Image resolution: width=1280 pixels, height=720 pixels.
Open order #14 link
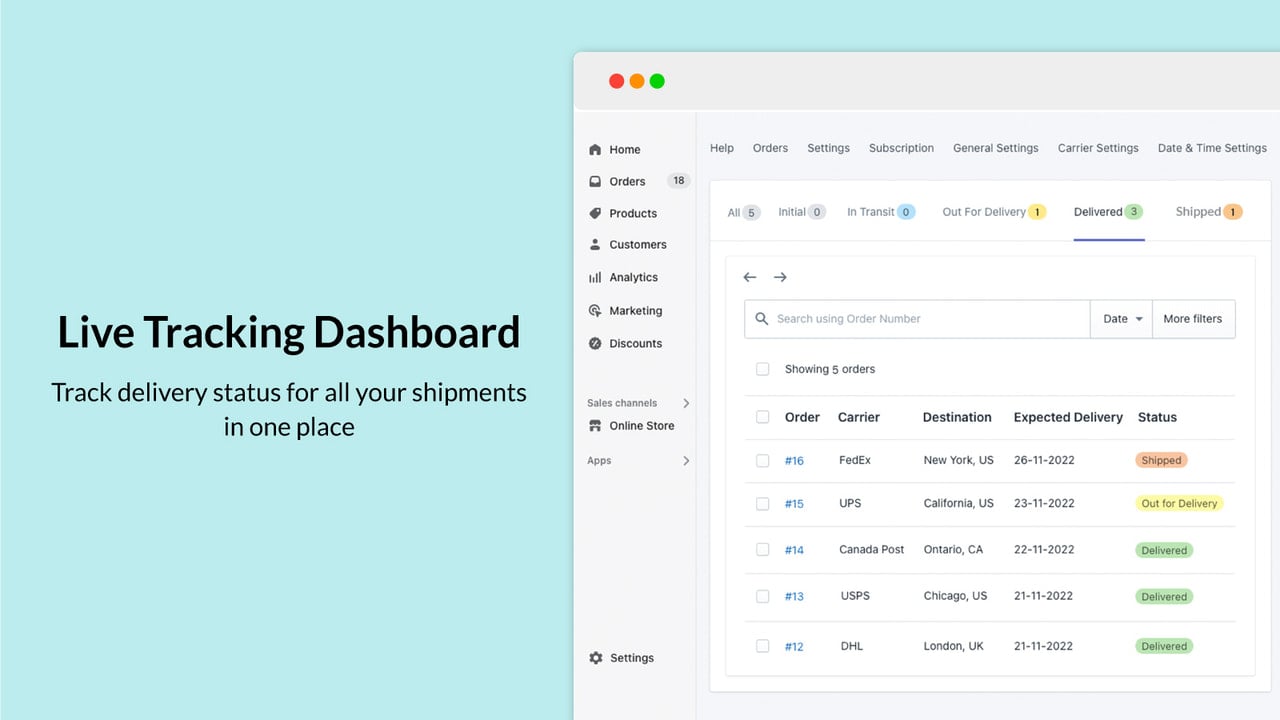[x=794, y=550]
